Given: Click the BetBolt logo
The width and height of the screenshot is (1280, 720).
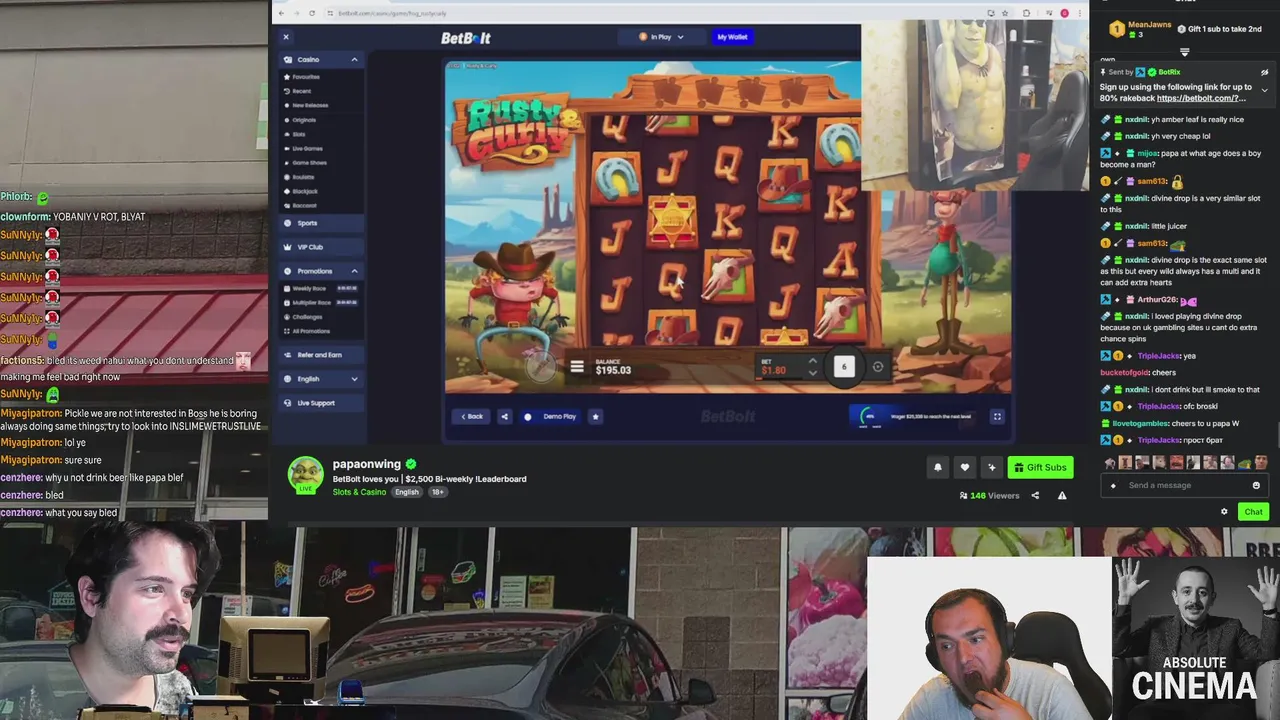Looking at the screenshot, I should pos(466,38).
